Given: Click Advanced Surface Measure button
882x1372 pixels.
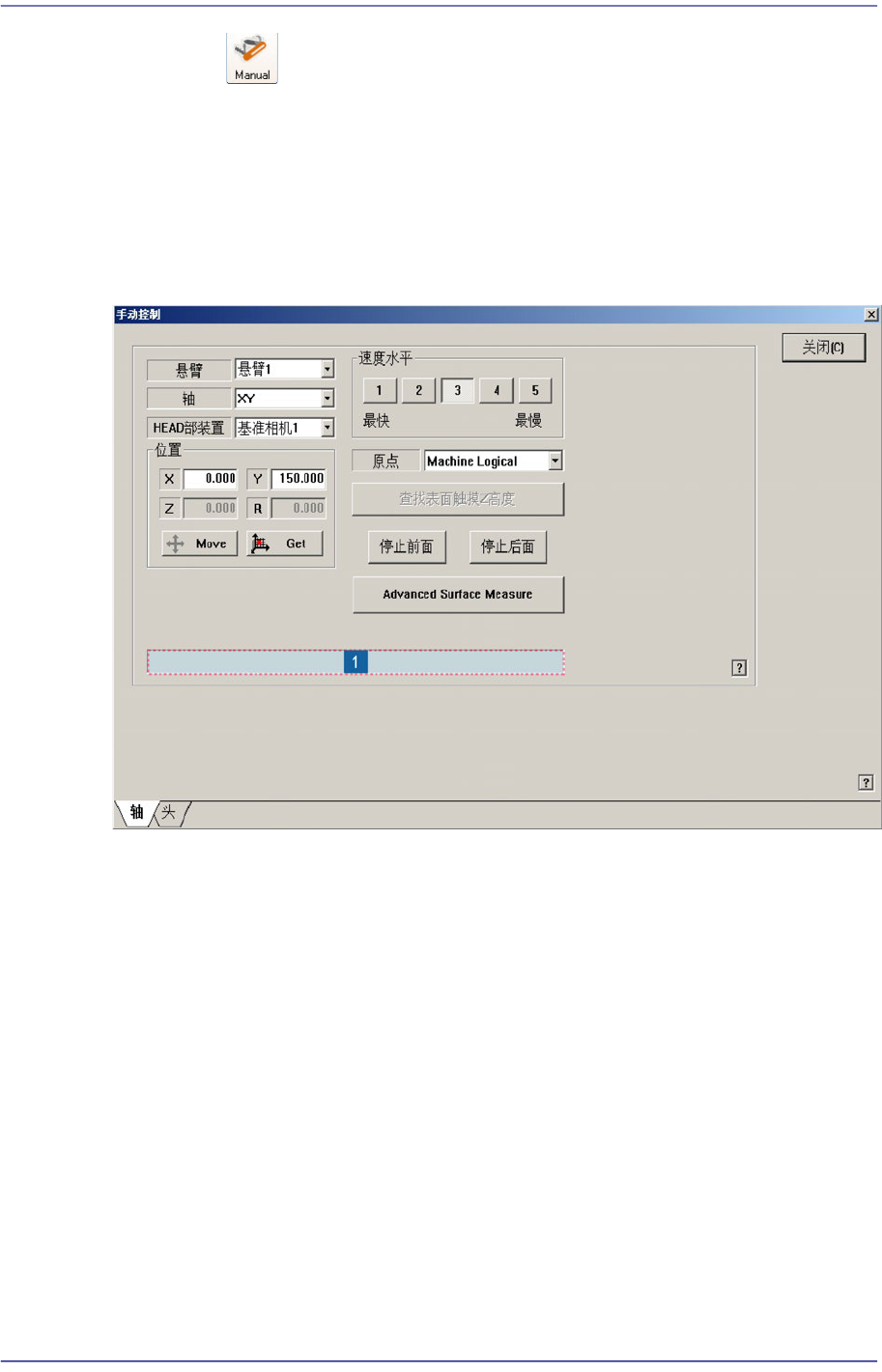Looking at the screenshot, I should pos(458,595).
